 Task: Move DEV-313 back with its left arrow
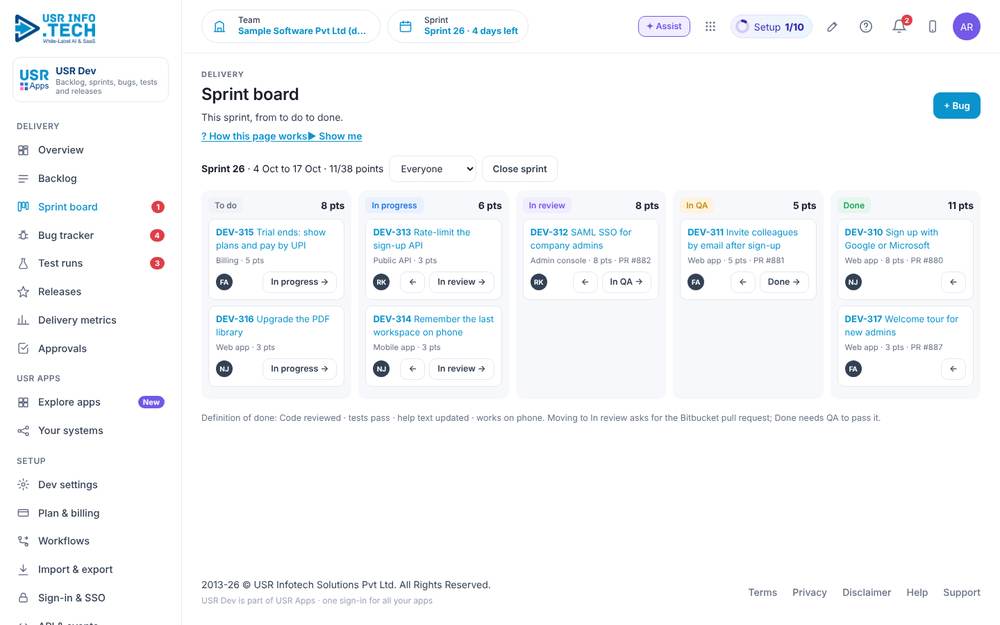coord(413,282)
